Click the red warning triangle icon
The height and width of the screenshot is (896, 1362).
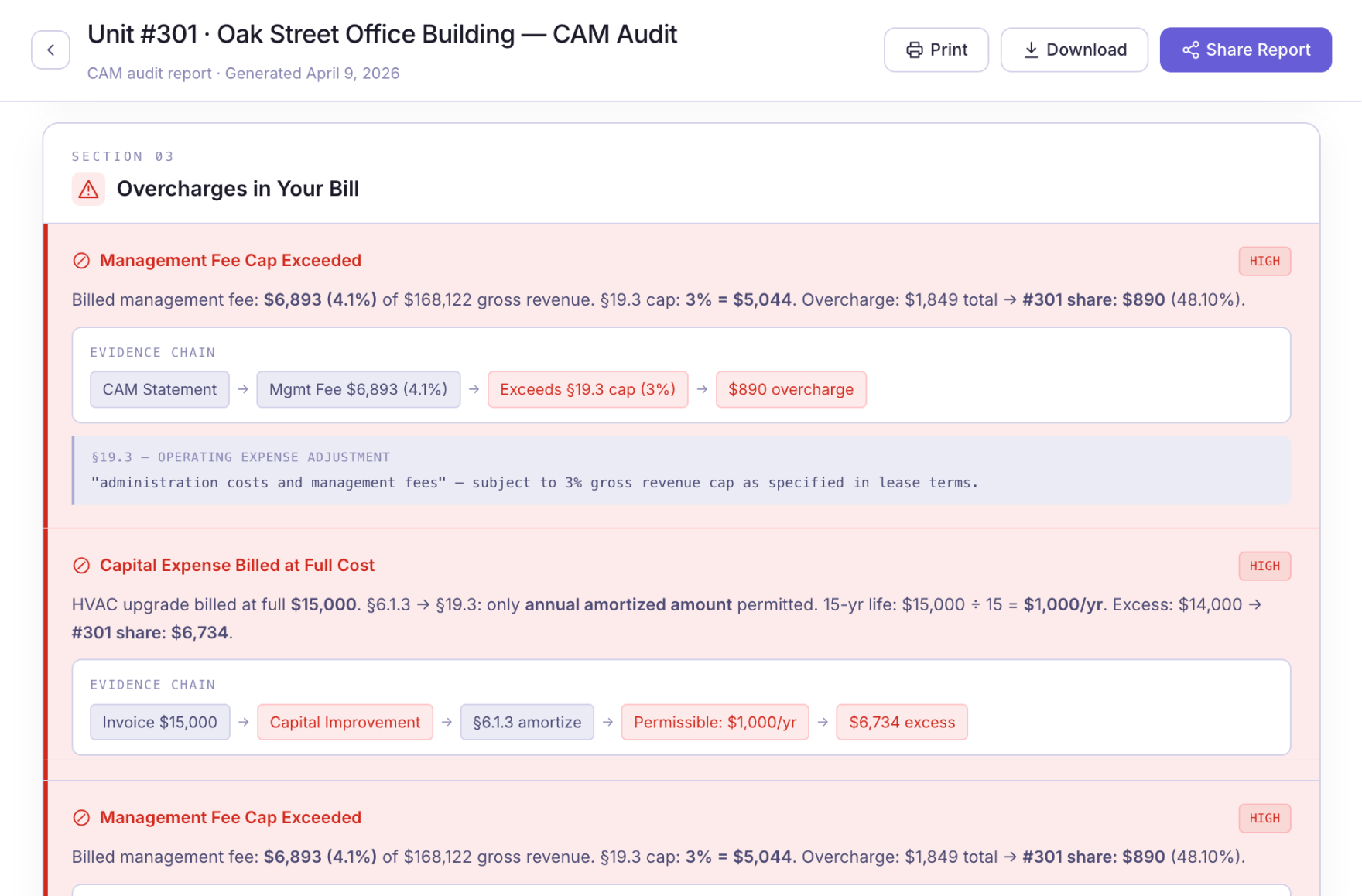[88, 189]
